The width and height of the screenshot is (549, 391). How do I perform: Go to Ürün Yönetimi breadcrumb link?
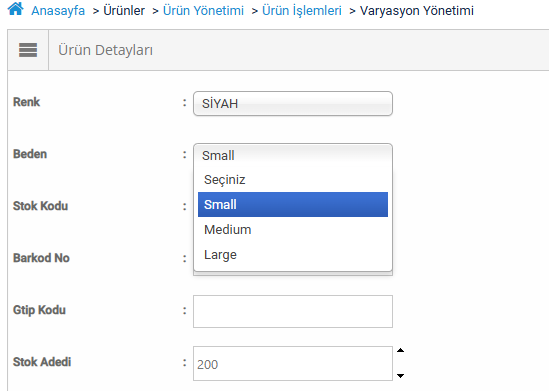pyautogui.click(x=203, y=11)
